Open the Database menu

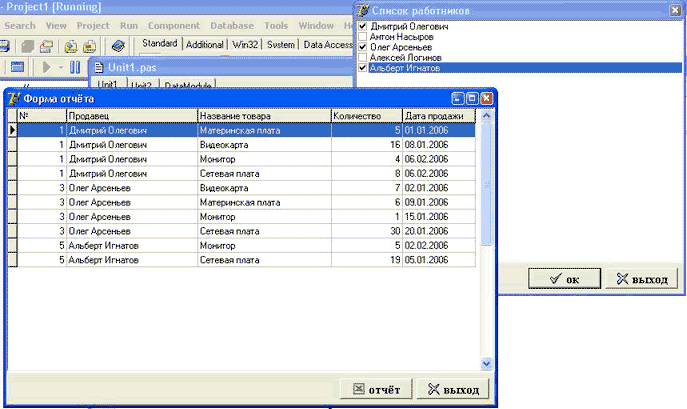(232, 24)
